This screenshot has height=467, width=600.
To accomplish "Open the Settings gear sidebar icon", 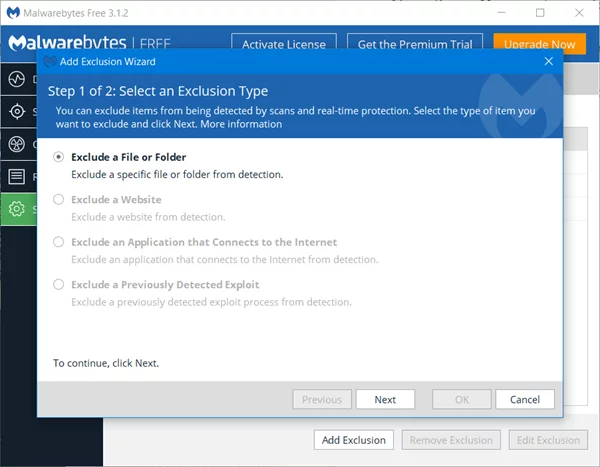I will (x=16, y=209).
